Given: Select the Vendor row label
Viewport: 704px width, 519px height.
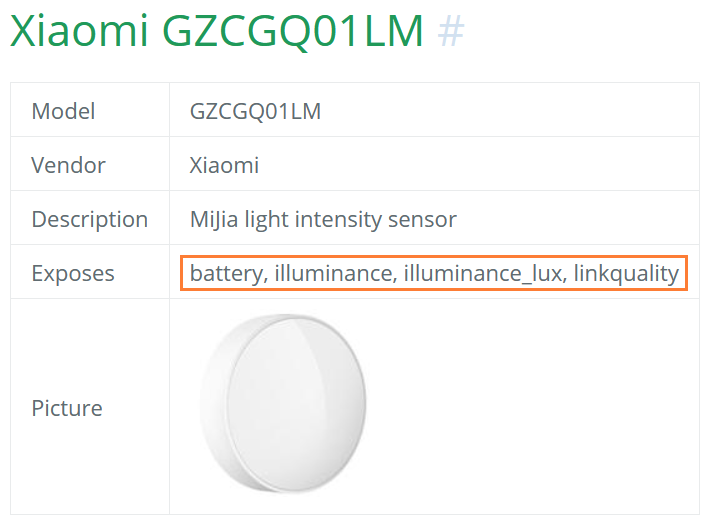Looking at the screenshot, I should click(68, 165).
